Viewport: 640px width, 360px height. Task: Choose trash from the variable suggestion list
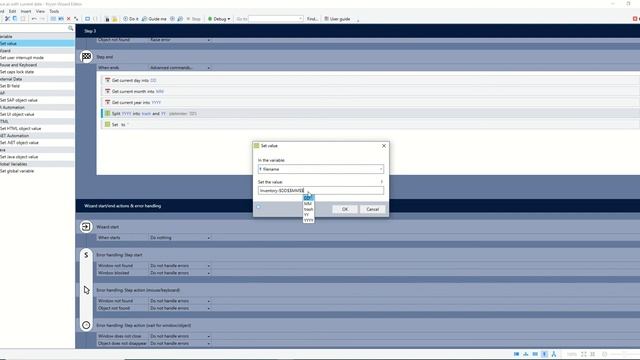(x=308, y=209)
